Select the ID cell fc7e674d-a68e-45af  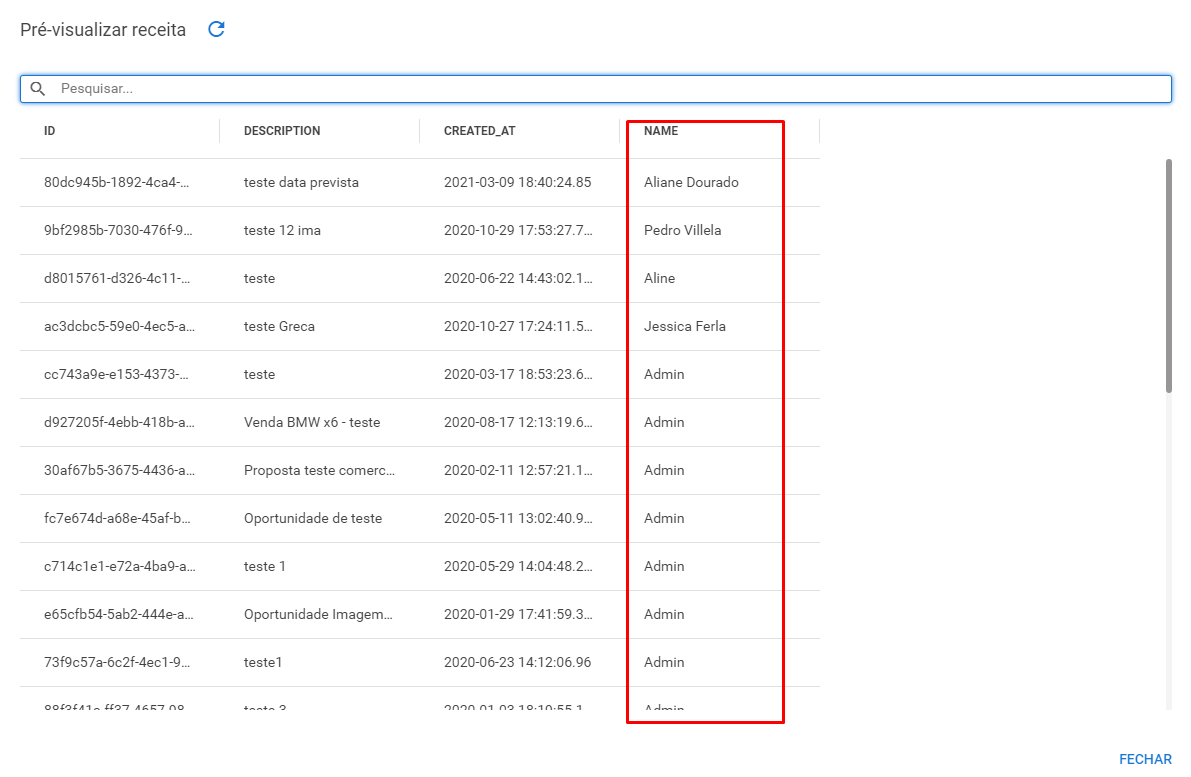[117, 518]
